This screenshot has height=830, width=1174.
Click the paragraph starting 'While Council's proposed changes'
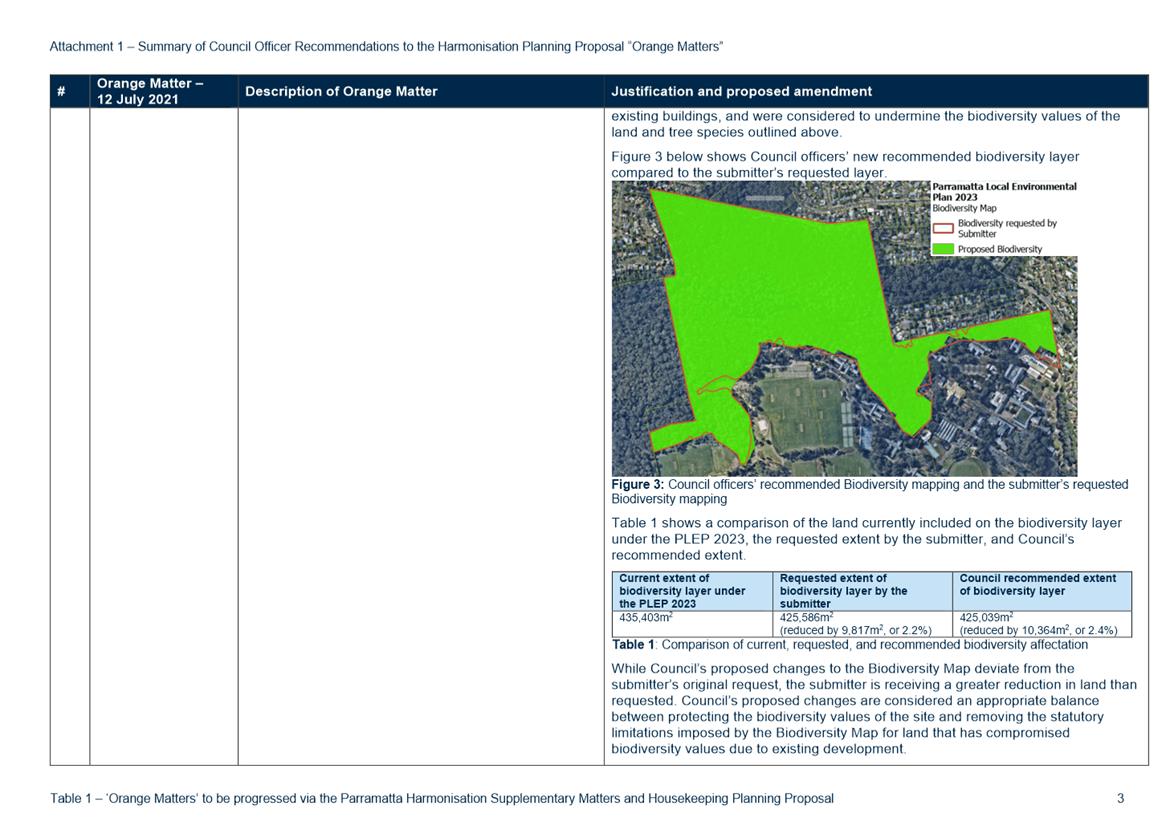tap(874, 709)
